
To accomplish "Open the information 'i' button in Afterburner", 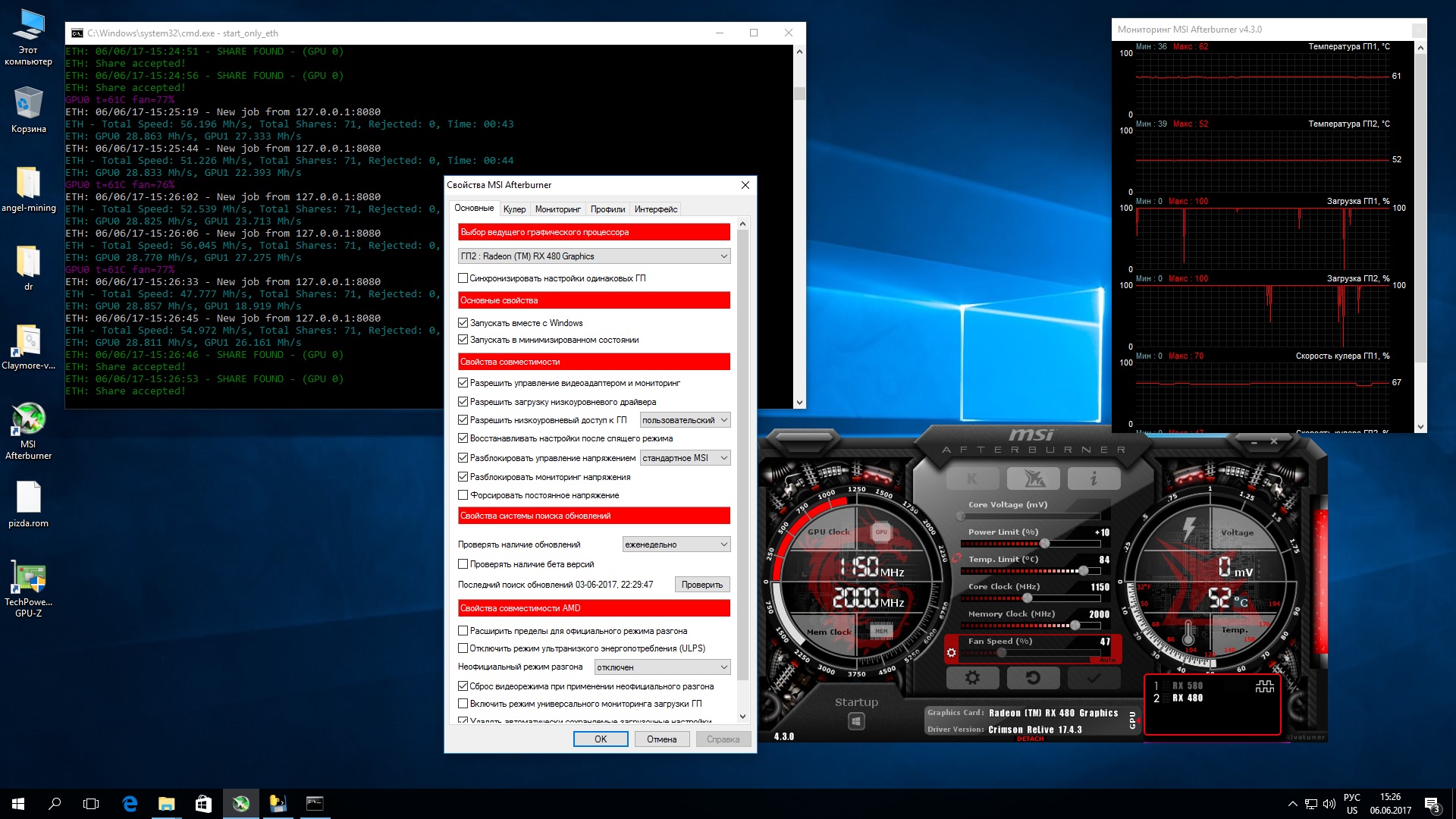I will (x=1094, y=479).
